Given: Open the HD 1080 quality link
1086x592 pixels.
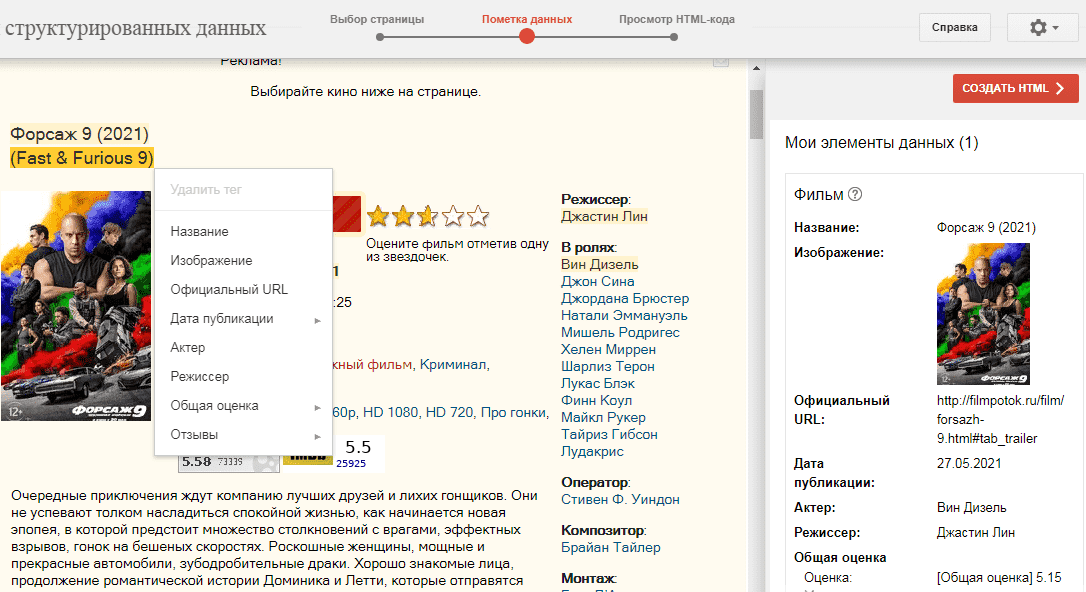Looking at the screenshot, I should [x=391, y=412].
